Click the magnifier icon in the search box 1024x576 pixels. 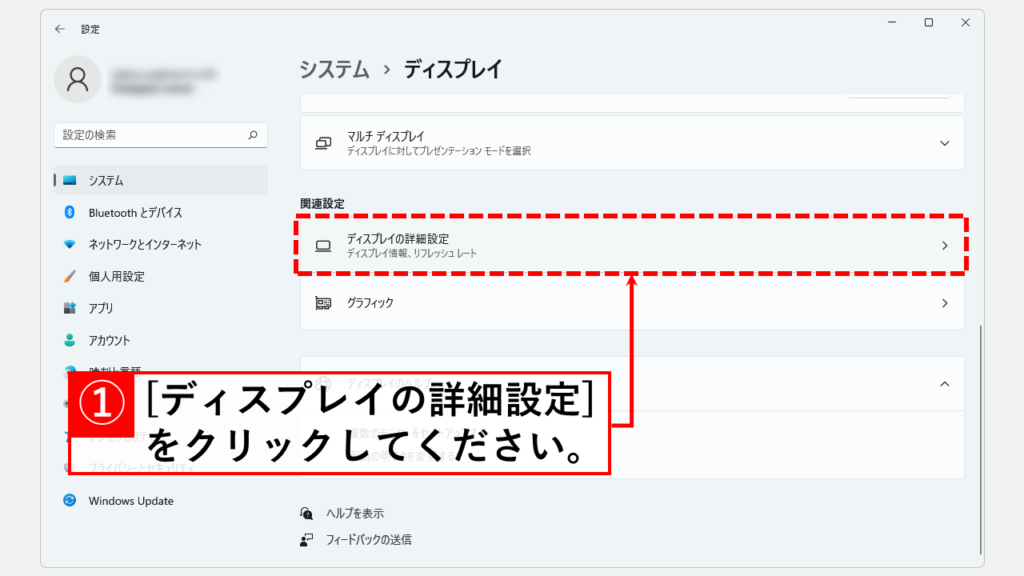[252, 135]
